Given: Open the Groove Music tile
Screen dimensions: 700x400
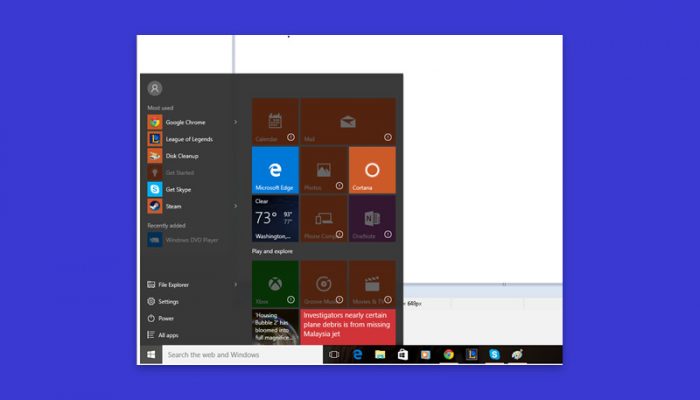Looking at the screenshot, I should pyautogui.click(x=324, y=284).
